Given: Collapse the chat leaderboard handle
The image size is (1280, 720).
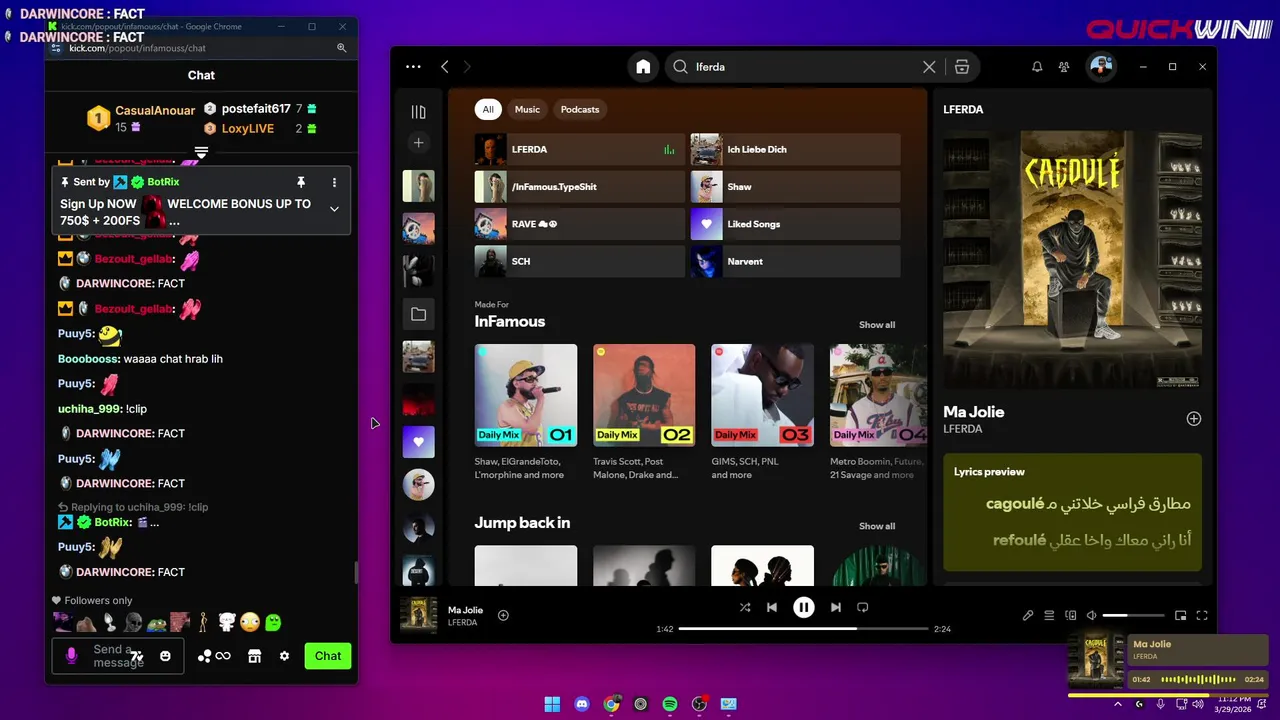Looking at the screenshot, I should tap(201, 152).
